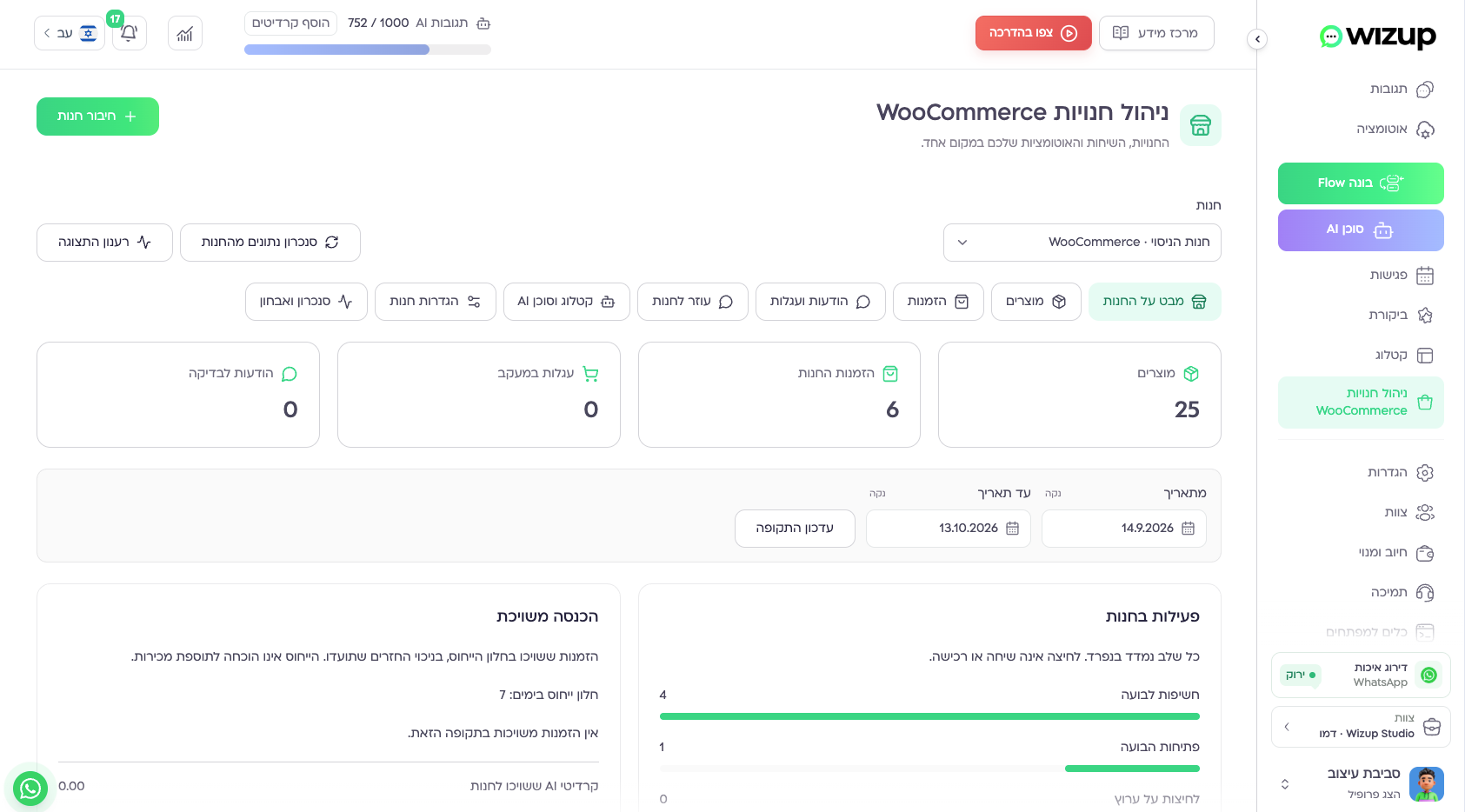The width and height of the screenshot is (1465, 812).
Task: Open ניהול חנויות WooCommerce sidebar item
Action: click(x=1361, y=403)
